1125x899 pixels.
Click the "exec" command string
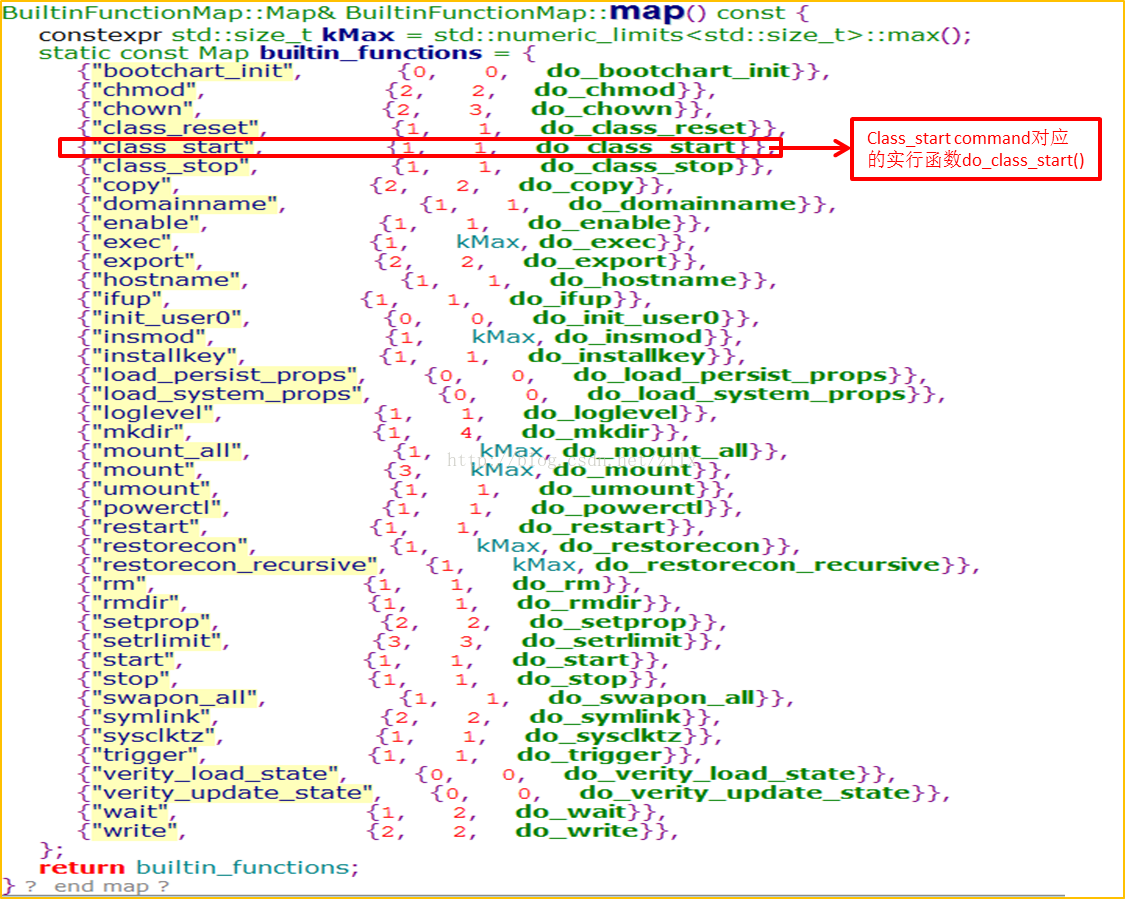coord(131,243)
